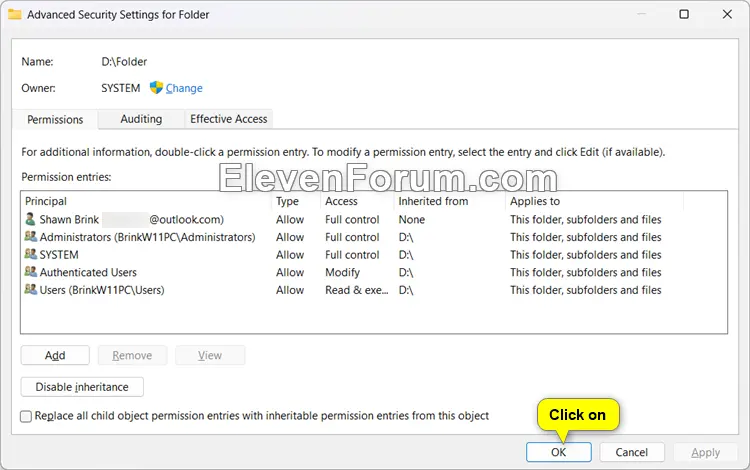
Task: Click Disable inheritance button
Action: pos(82,387)
